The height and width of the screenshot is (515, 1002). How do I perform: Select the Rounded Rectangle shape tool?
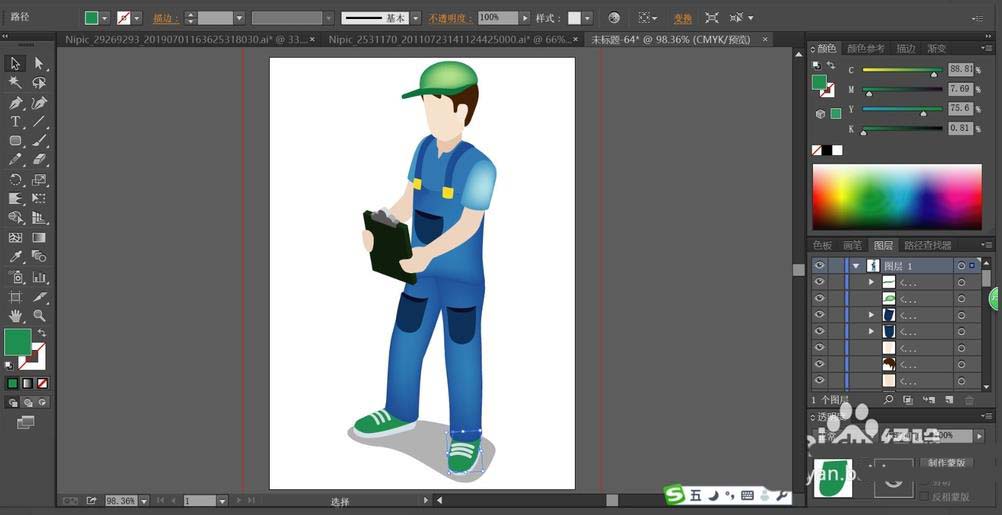16,141
